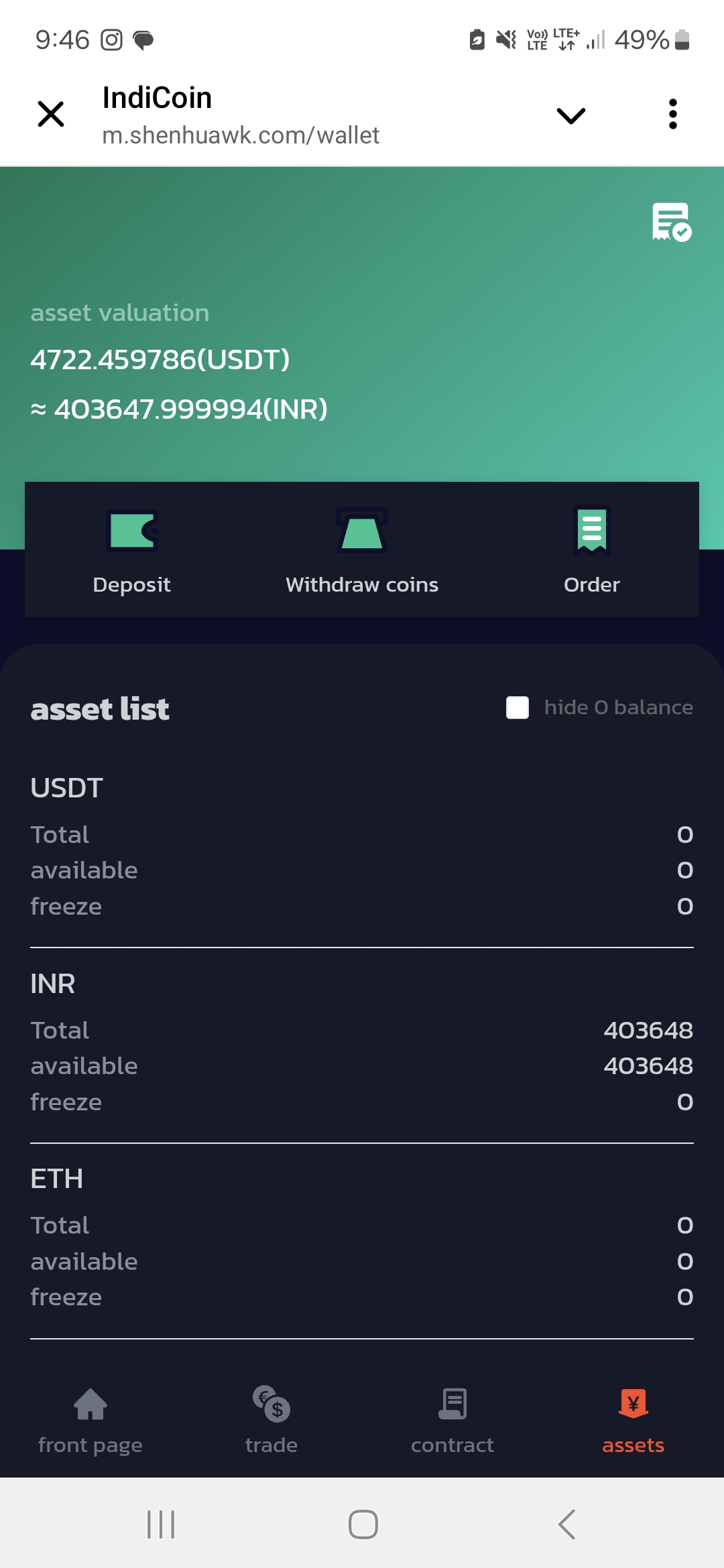The width and height of the screenshot is (724, 1568).
Task: Tap the Withdraw coins label
Action: coord(362,585)
